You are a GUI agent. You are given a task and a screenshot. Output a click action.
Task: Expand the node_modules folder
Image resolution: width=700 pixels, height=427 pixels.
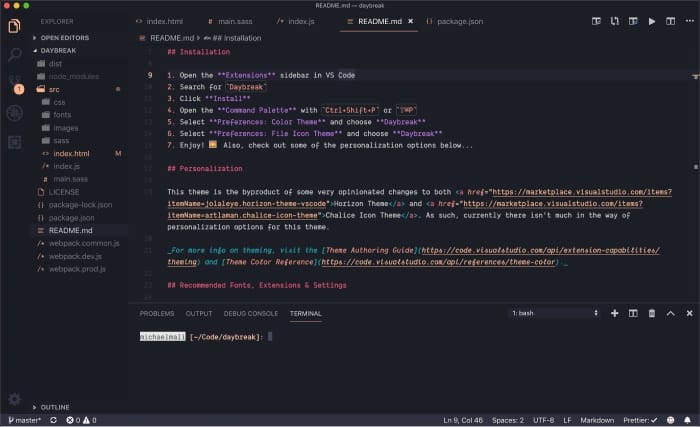click(x=68, y=76)
